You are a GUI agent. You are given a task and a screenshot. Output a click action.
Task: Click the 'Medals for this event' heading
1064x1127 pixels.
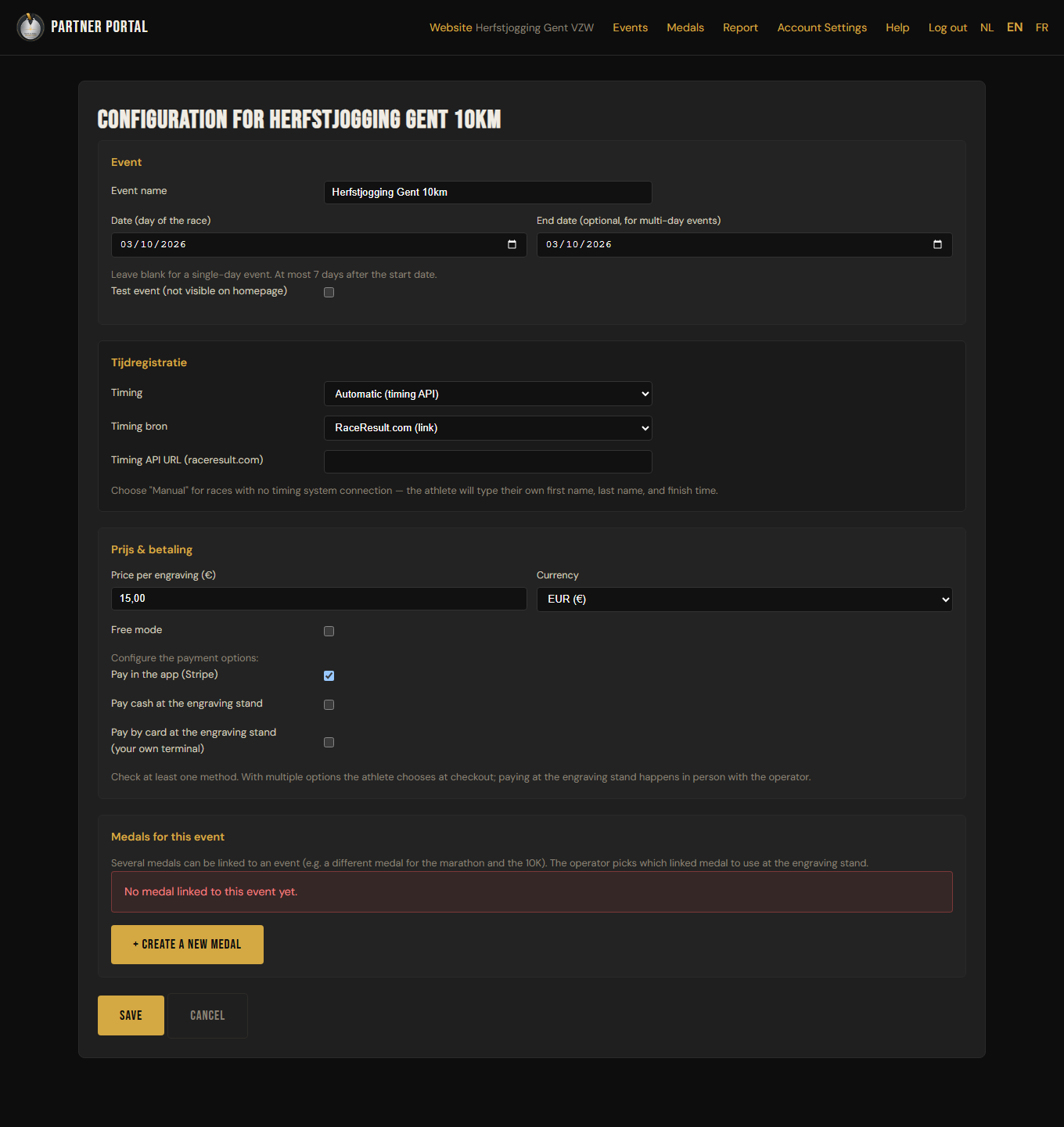167,837
